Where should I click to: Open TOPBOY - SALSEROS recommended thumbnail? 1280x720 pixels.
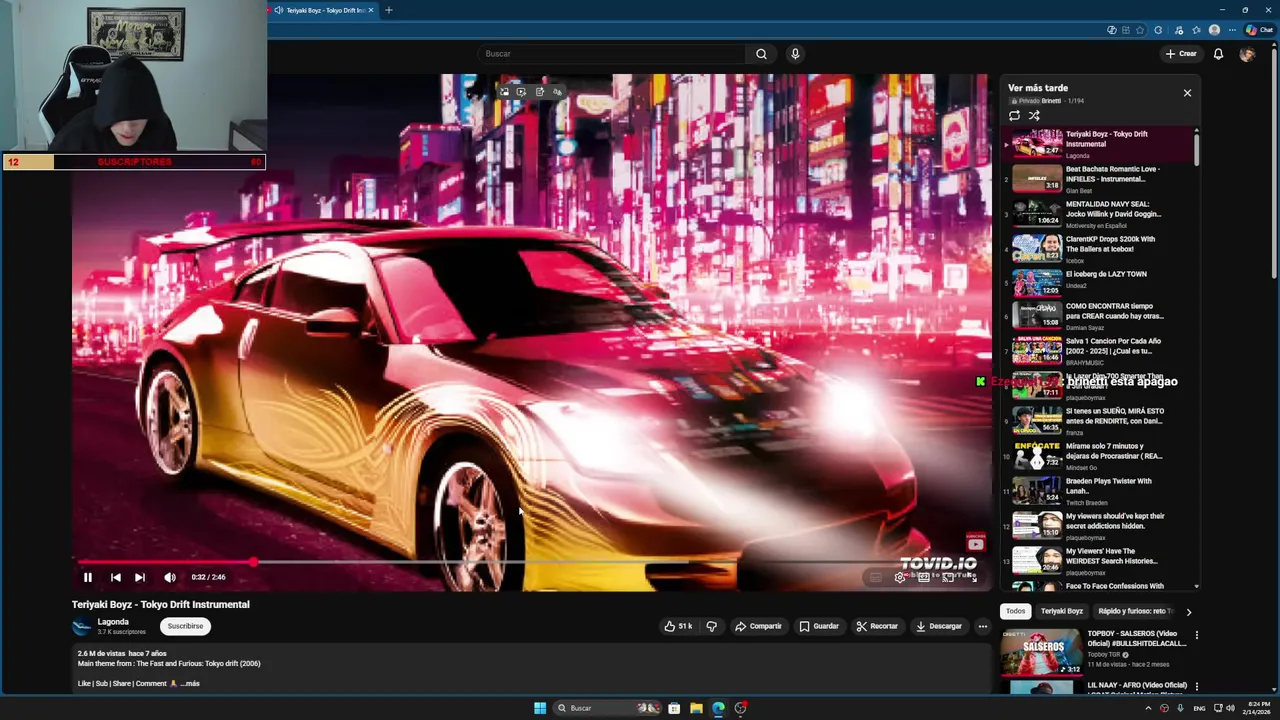point(1042,651)
